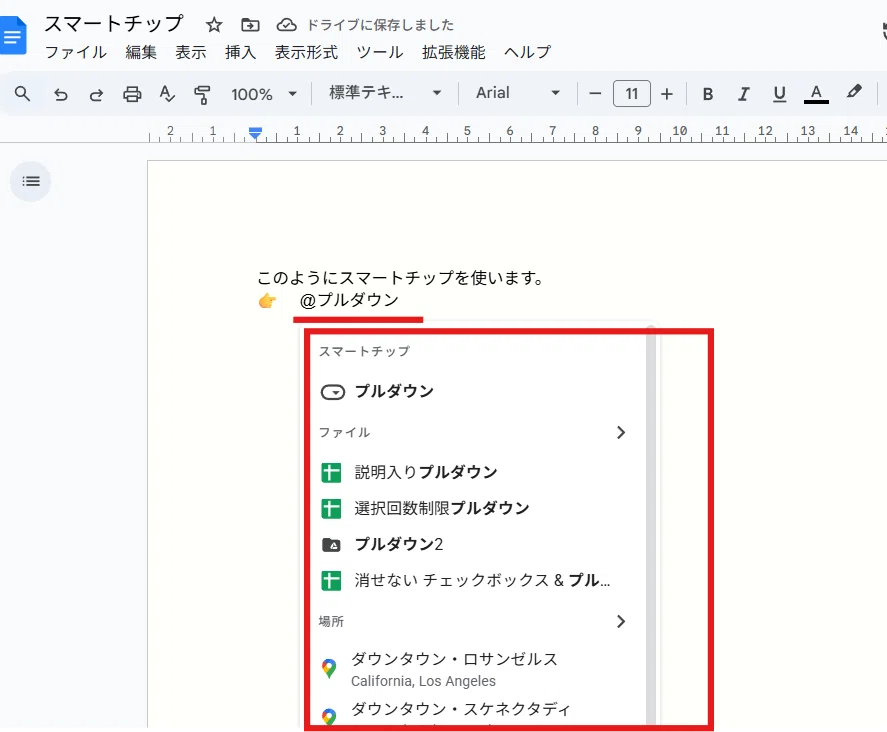The height and width of the screenshot is (732, 887).
Task: Expand the 場所 section chevron
Action: point(621,621)
